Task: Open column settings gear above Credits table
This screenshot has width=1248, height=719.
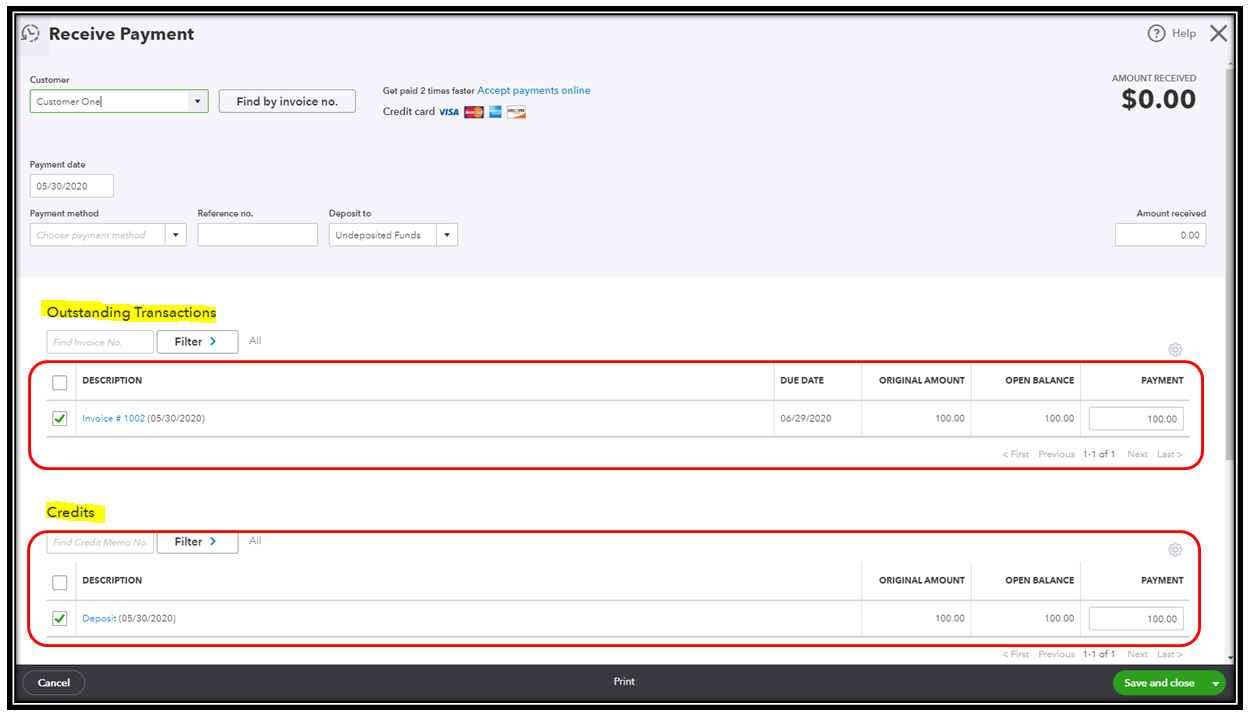Action: click(x=1175, y=549)
